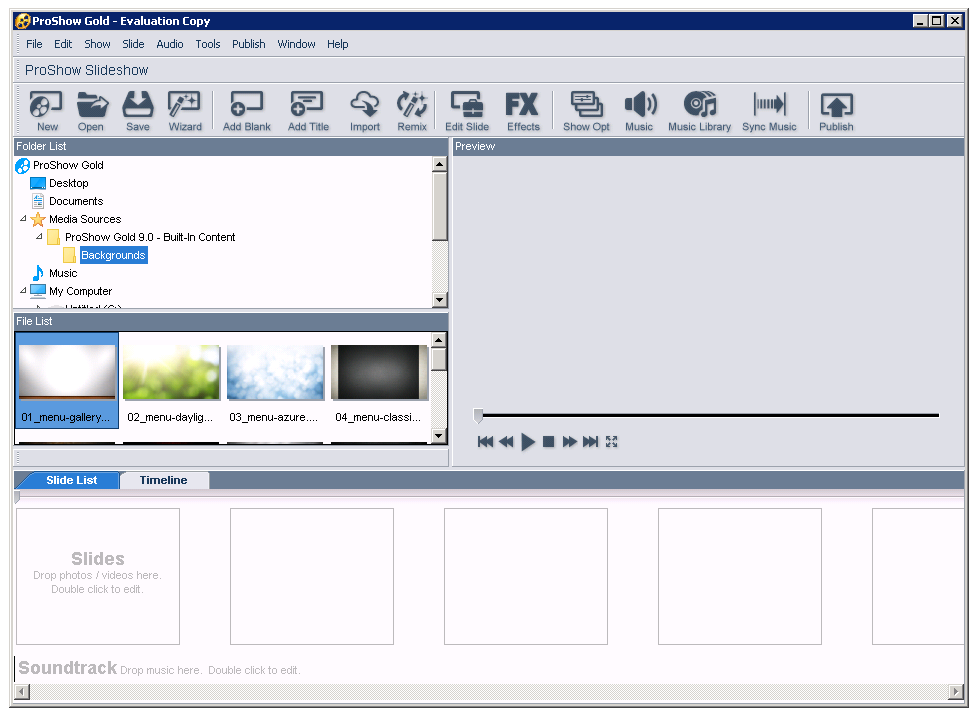Viewport: 975px width, 723px height.
Task: Open the Edit menu
Action: [63, 44]
